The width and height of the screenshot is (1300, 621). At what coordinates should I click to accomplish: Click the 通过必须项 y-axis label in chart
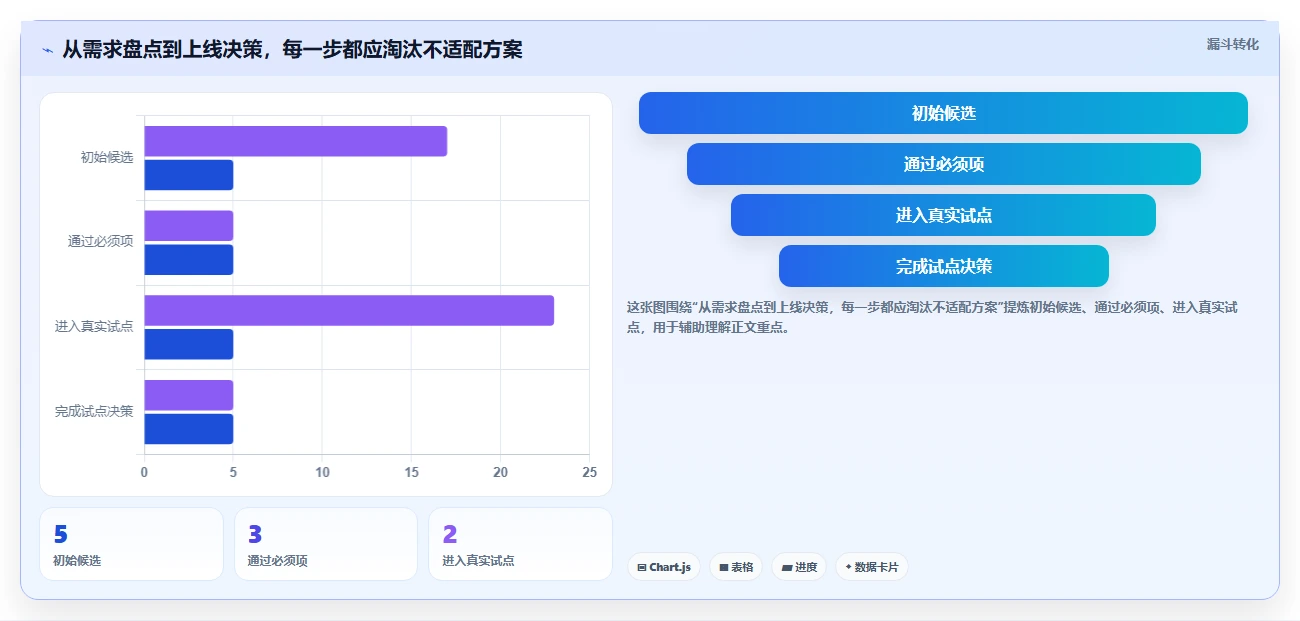tap(100, 242)
